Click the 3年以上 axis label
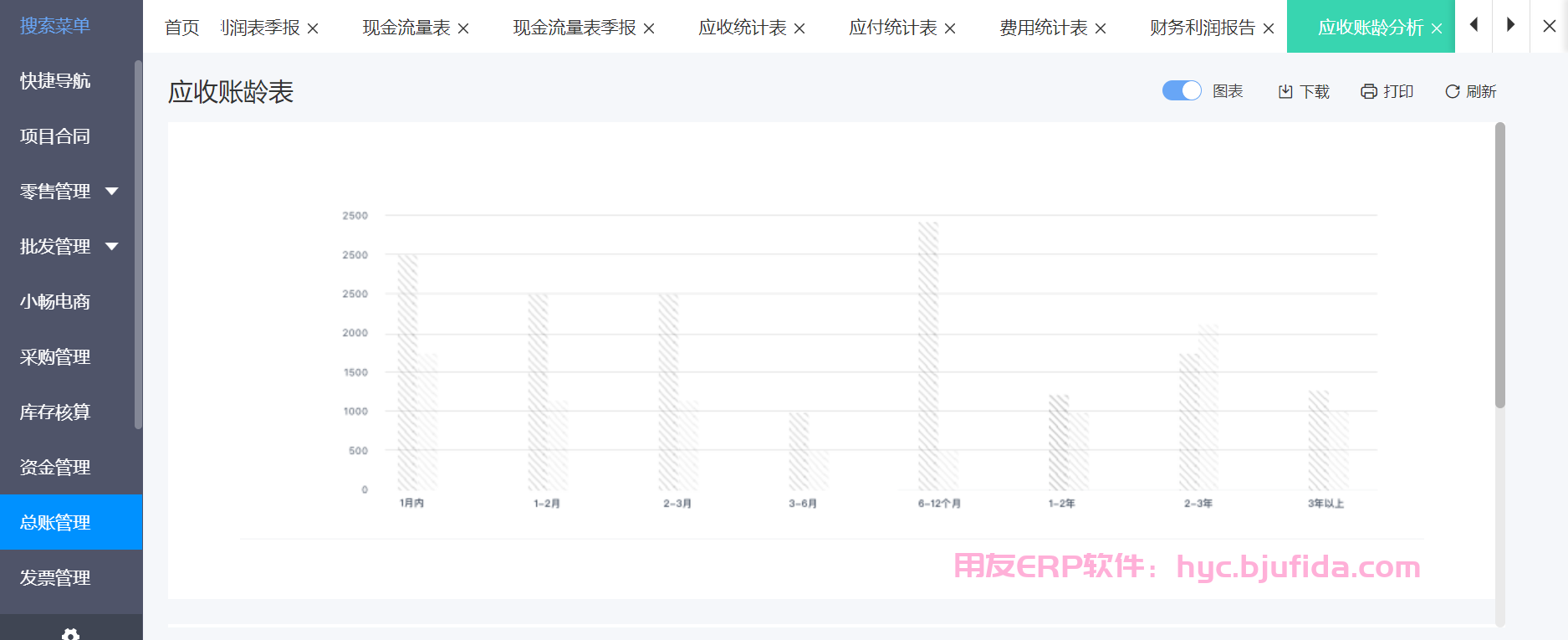The image size is (1568, 640). click(1326, 504)
